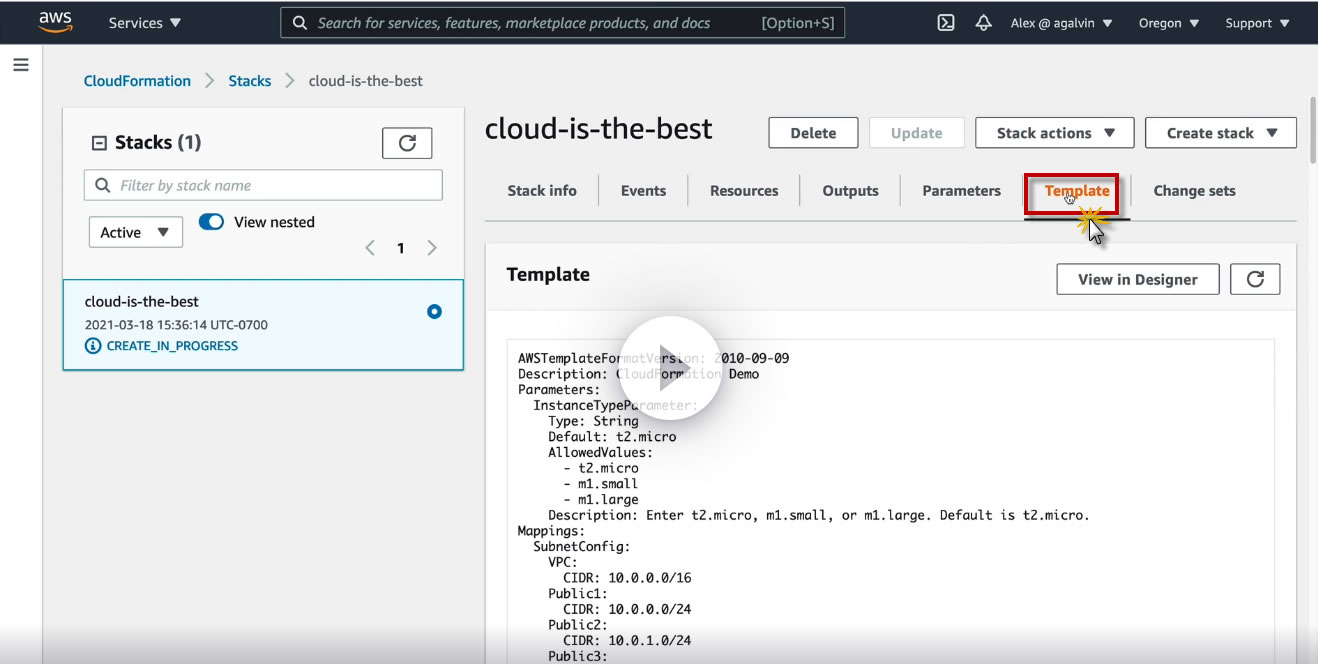Focus the Filter by stack name field
1318x664 pixels.
tap(263, 185)
